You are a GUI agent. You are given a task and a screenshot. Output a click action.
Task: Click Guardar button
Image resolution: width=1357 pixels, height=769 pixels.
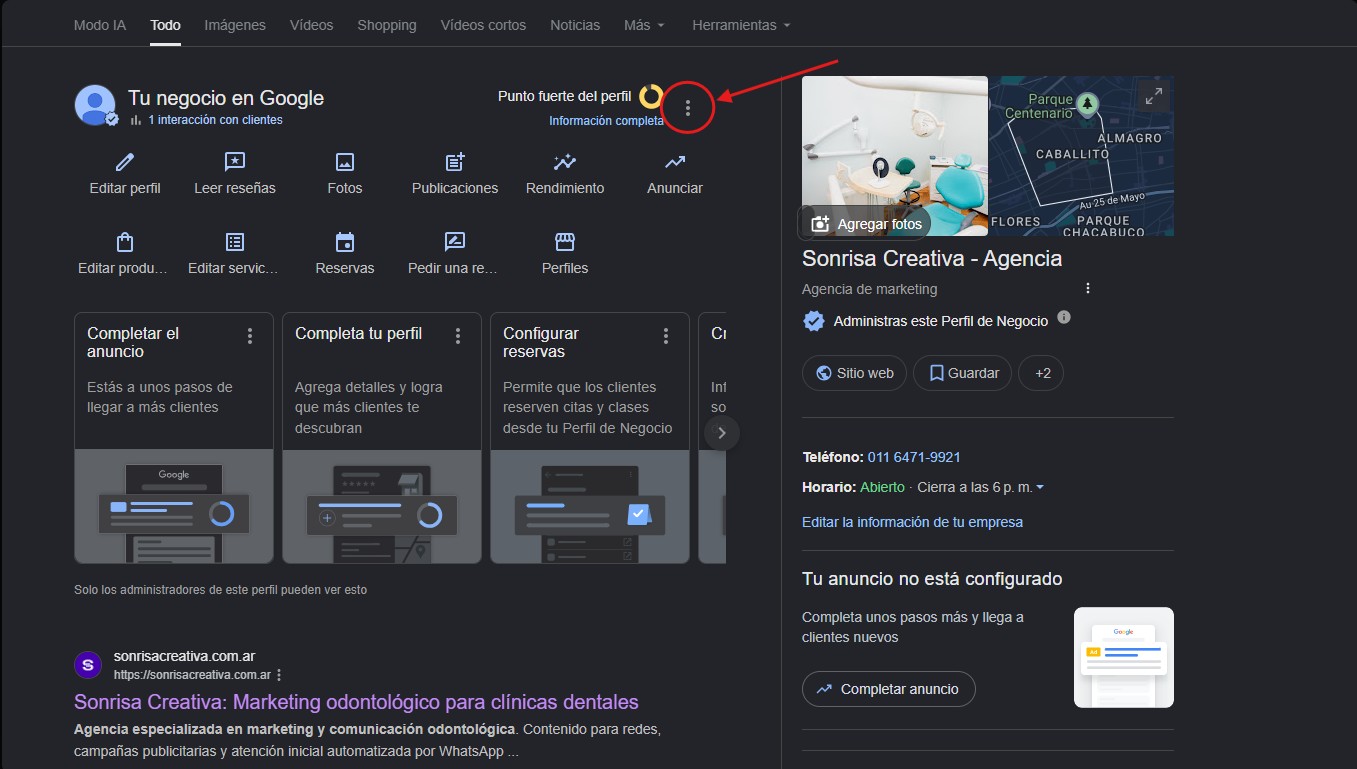(x=962, y=373)
